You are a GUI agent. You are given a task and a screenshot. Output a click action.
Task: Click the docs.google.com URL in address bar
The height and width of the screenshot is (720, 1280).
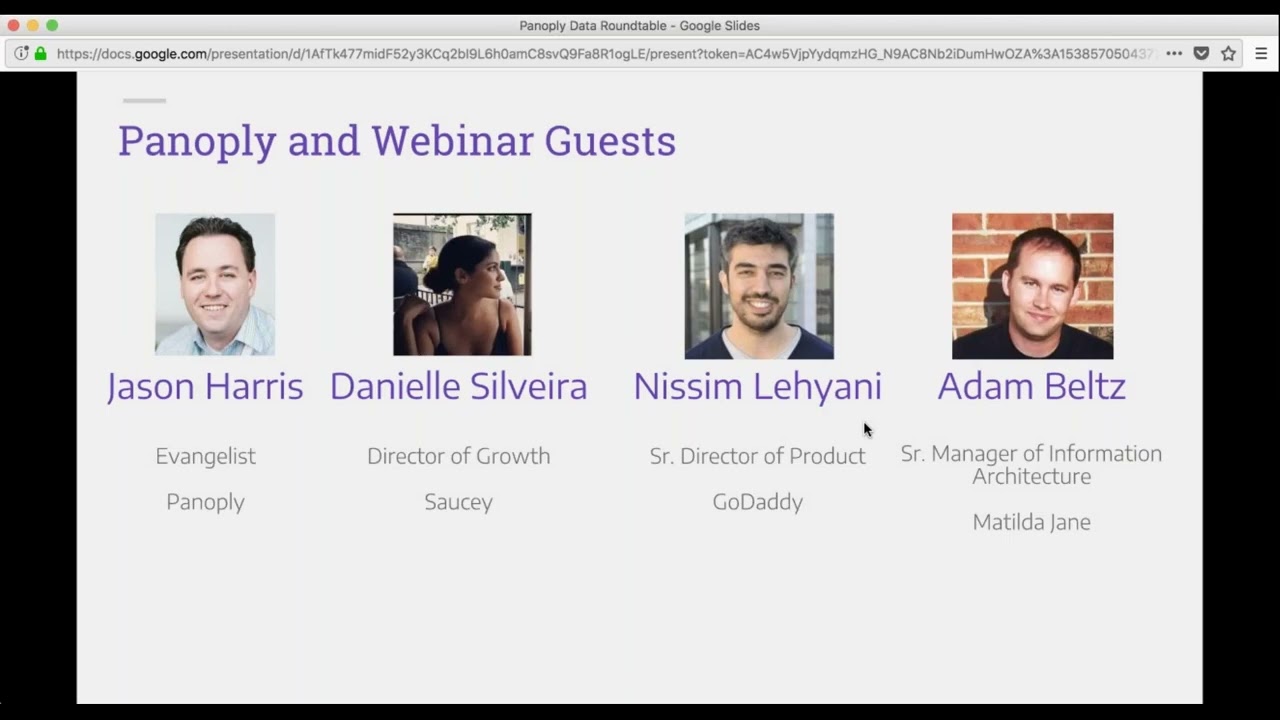605,54
